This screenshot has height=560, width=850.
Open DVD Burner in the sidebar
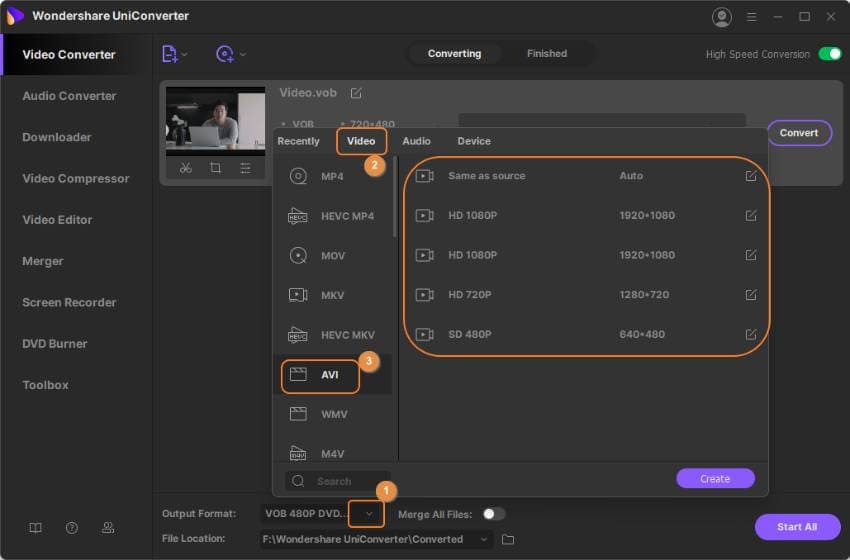54,344
